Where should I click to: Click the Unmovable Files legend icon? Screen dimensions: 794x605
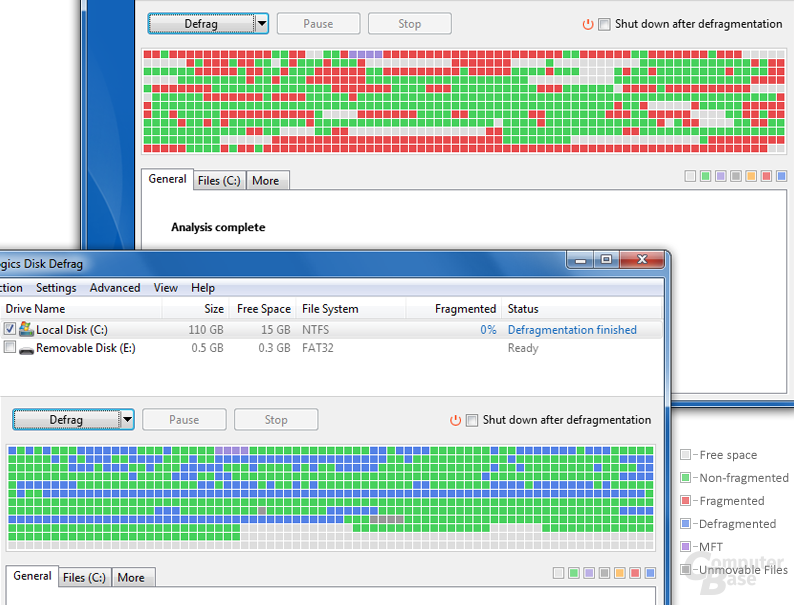pos(685,570)
